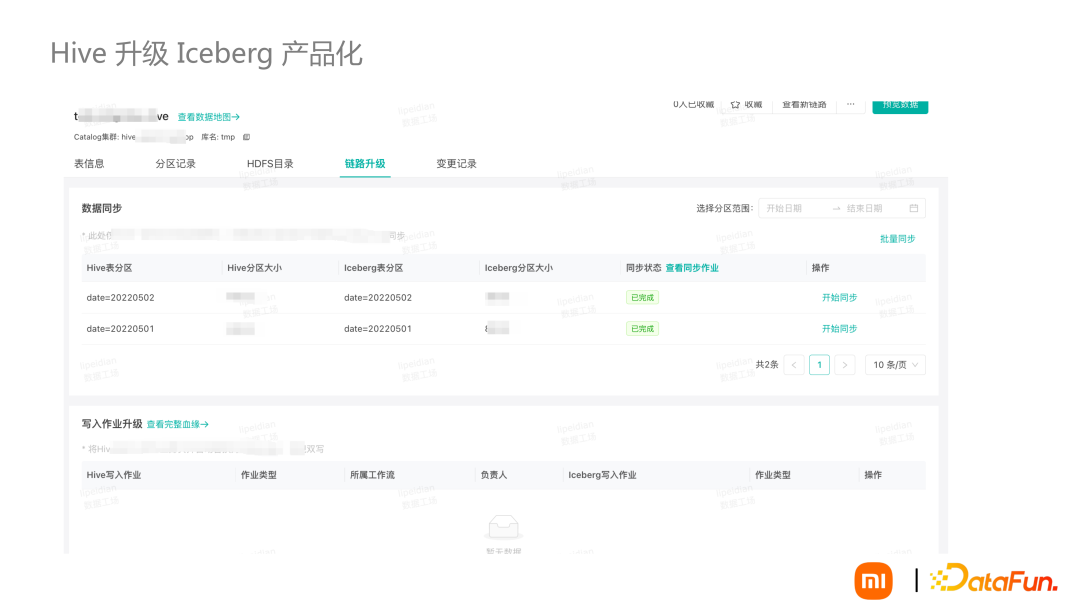The image size is (1080, 608).
Task: Open the 10 条/页 page size dropdown
Action: coord(895,365)
